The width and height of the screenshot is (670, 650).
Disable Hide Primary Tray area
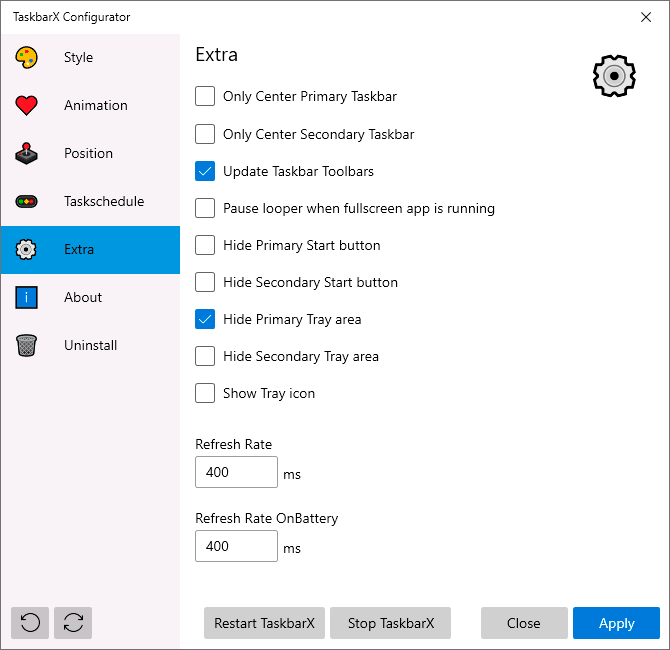205,319
